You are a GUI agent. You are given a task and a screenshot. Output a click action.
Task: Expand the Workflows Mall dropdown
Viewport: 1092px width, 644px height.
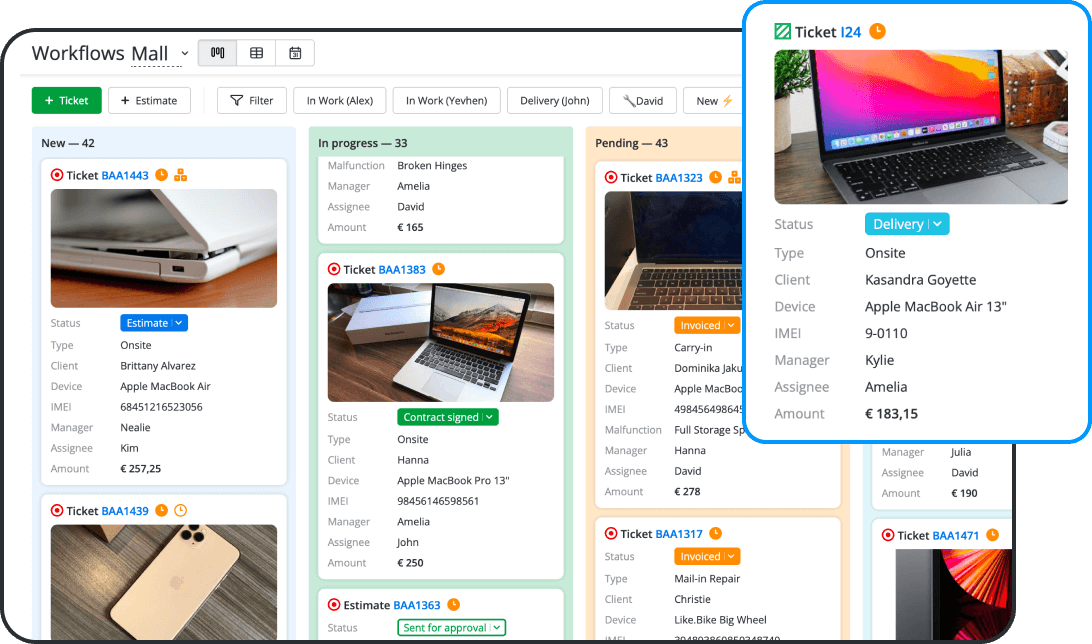(x=184, y=54)
